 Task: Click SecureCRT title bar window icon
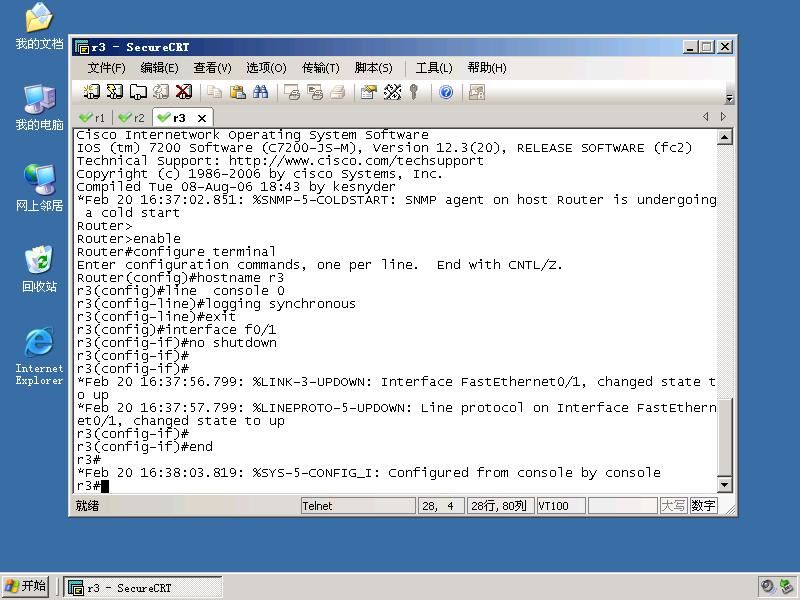[x=82, y=47]
